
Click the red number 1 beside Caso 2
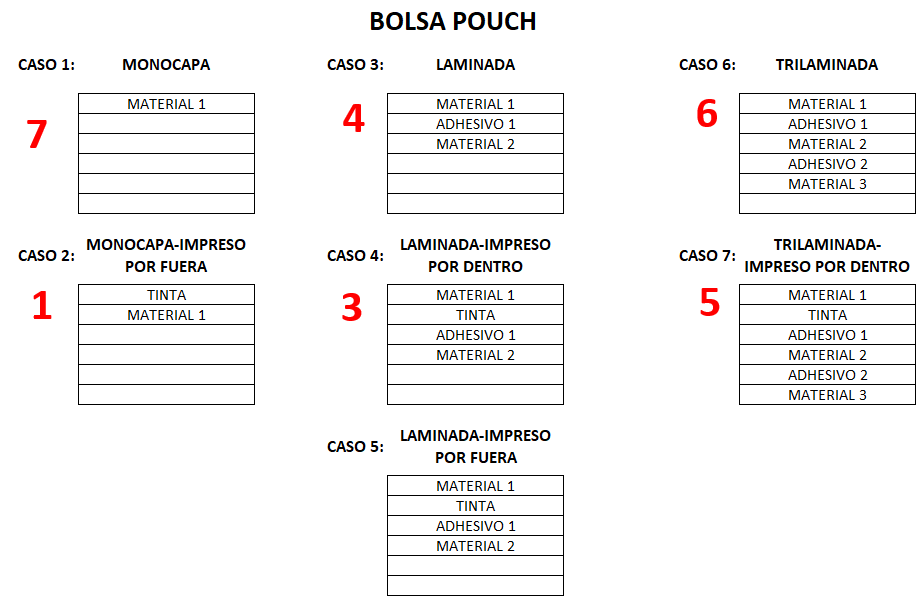coord(42,305)
